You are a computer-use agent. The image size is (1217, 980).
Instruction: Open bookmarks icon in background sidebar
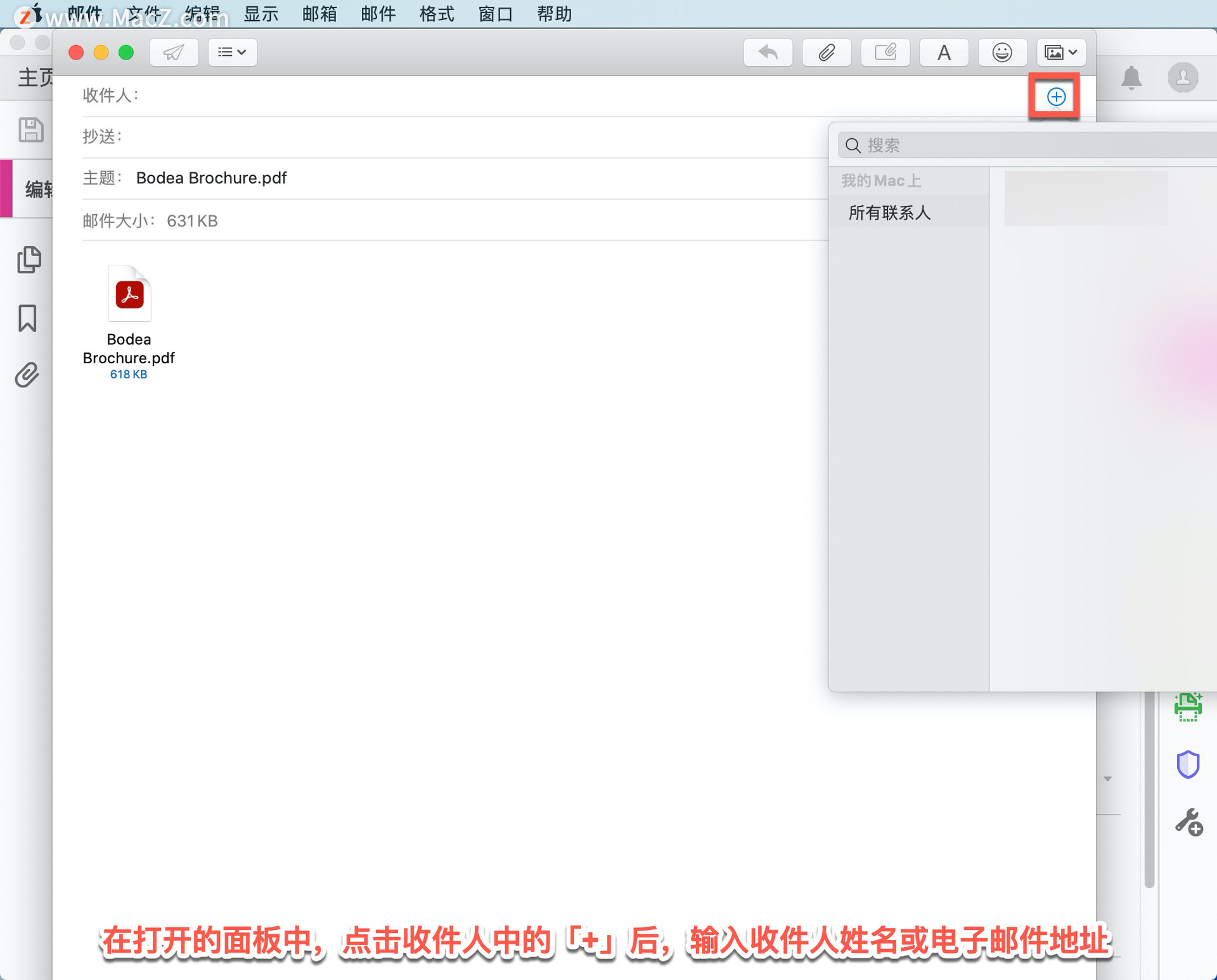[x=27, y=318]
